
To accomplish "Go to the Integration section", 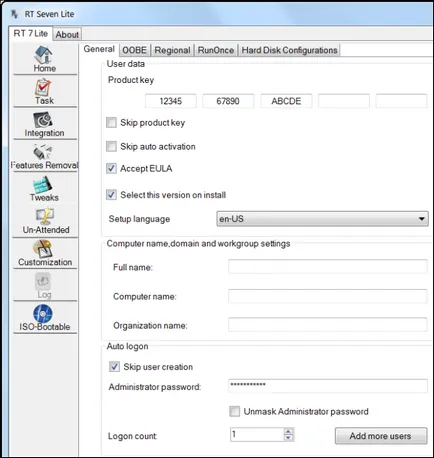I will pos(45,124).
